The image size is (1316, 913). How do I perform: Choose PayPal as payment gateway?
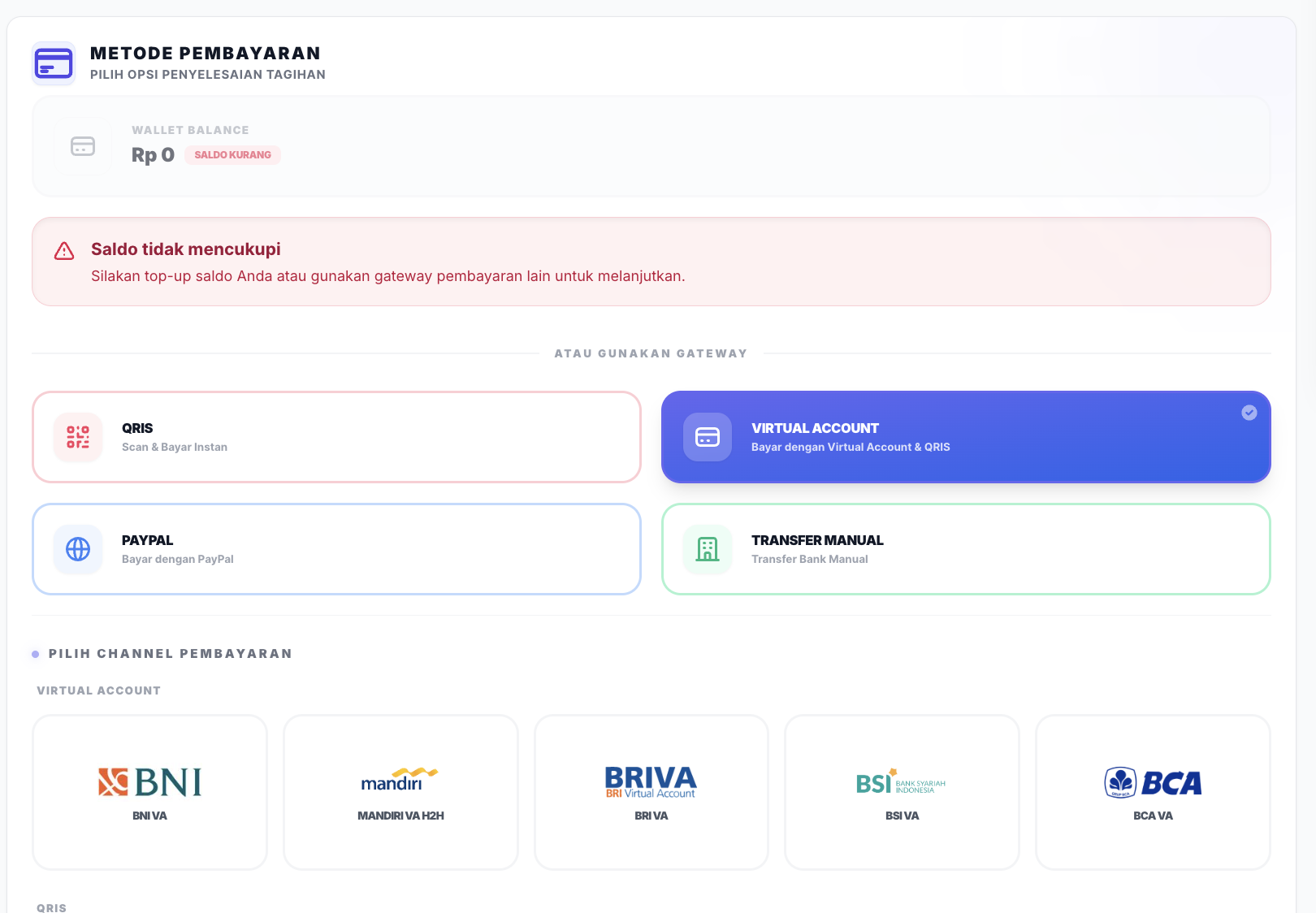(336, 549)
